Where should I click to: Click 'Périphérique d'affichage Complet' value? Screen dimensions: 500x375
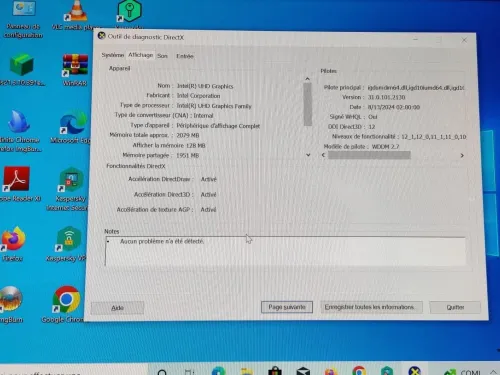[x=218, y=126]
